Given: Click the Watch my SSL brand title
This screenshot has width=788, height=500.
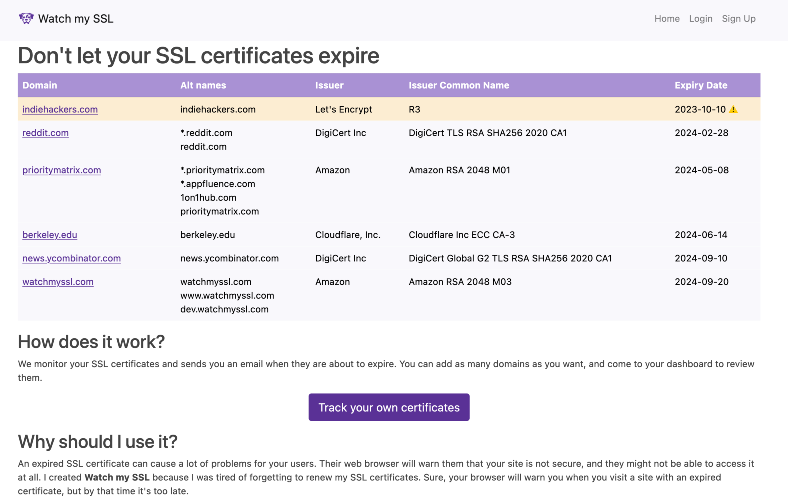Looking at the screenshot, I should click(x=76, y=19).
